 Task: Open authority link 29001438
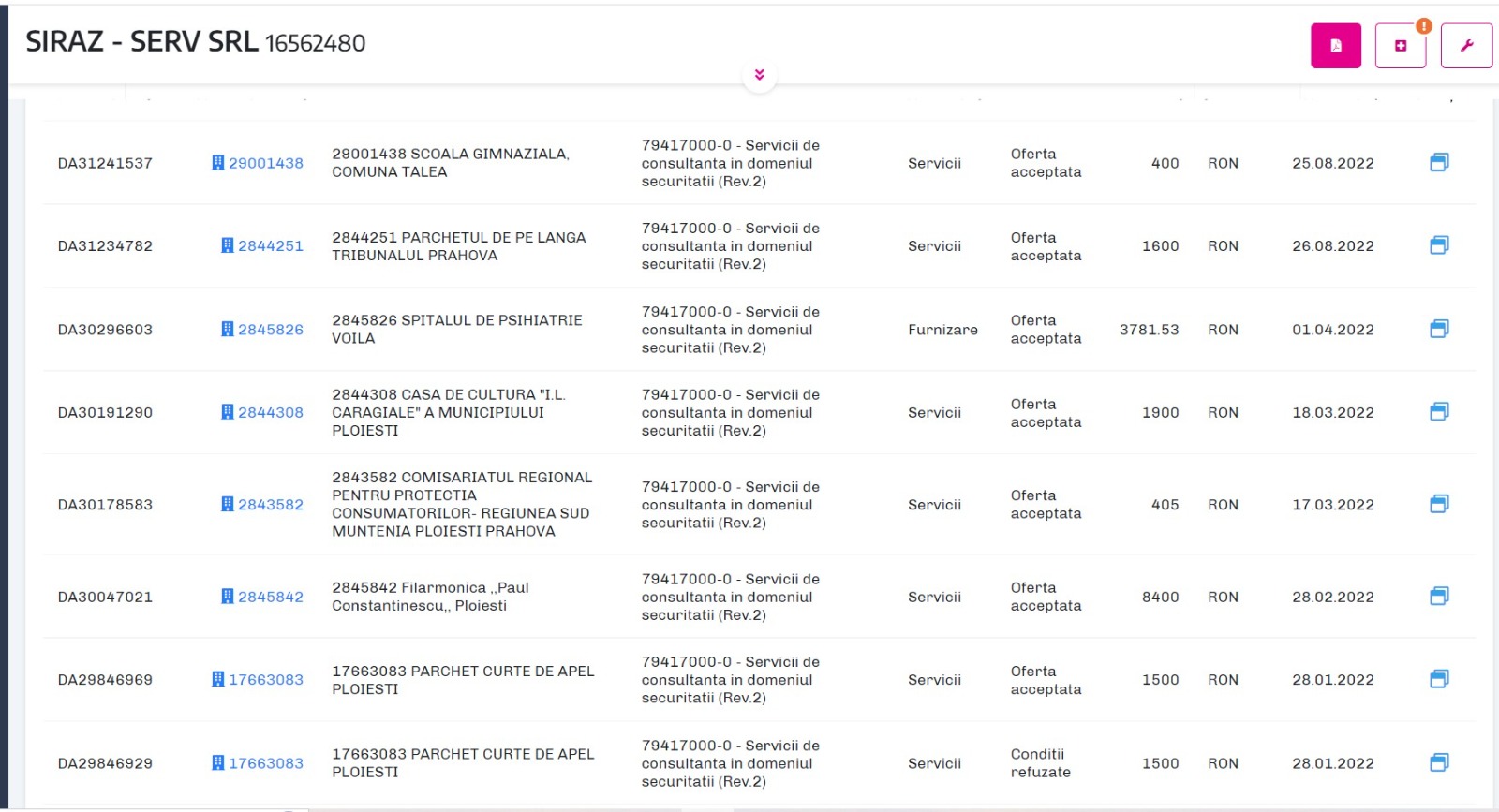(x=265, y=163)
